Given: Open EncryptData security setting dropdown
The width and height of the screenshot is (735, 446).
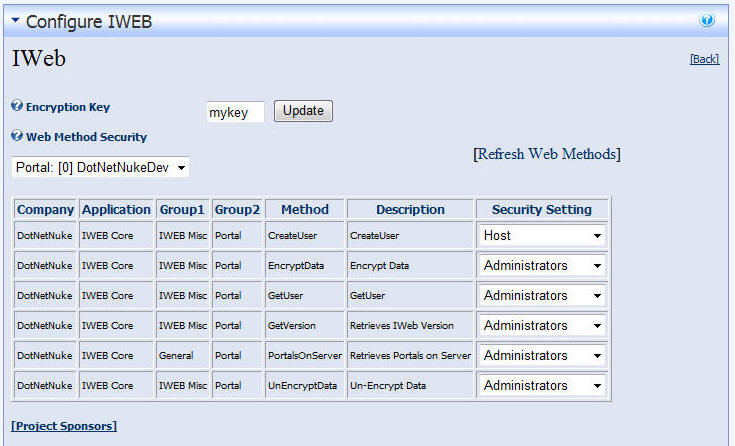Looking at the screenshot, I should [543, 266].
